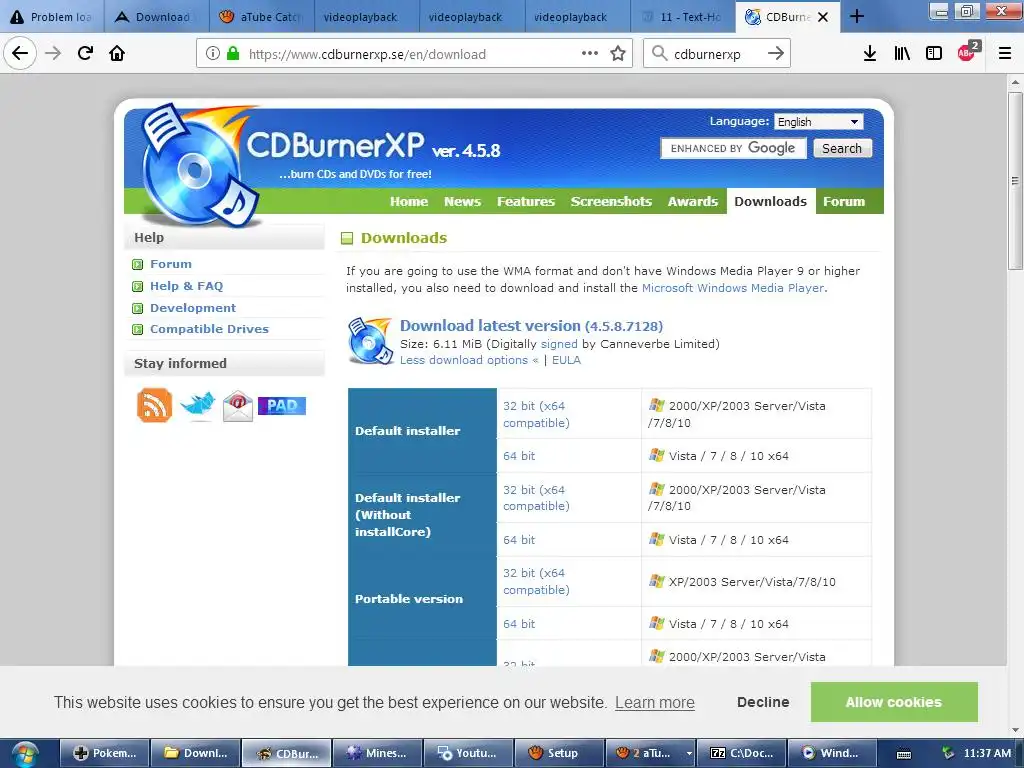Reload the current page
Image resolution: width=1024 pixels, height=768 pixels.
pos(85,53)
